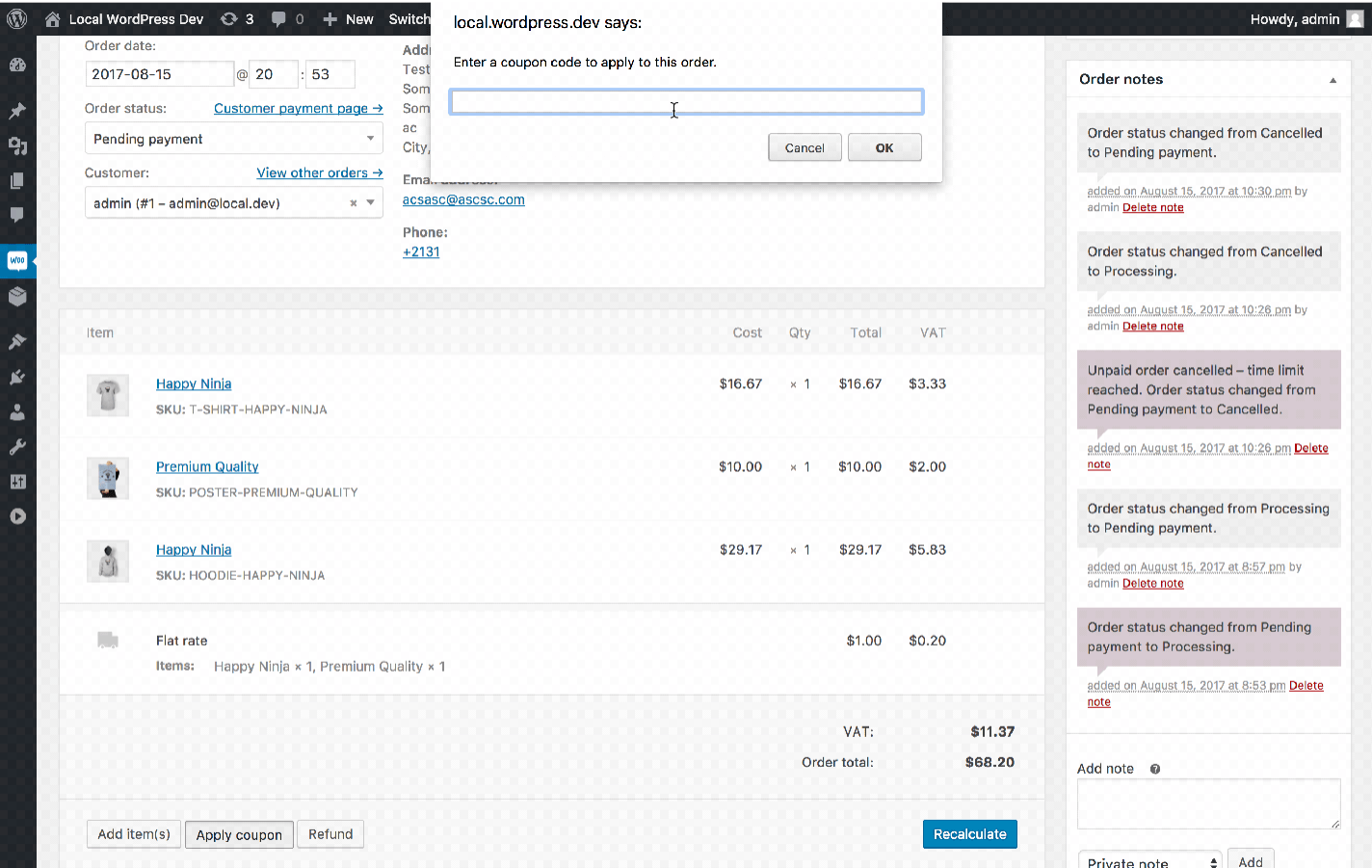
Task: Open Howdy, admin account menu
Action: click(1306, 19)
